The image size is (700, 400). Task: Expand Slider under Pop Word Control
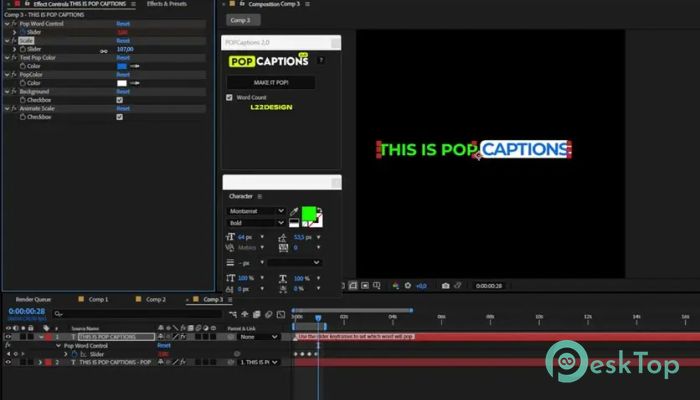[14, 32]
